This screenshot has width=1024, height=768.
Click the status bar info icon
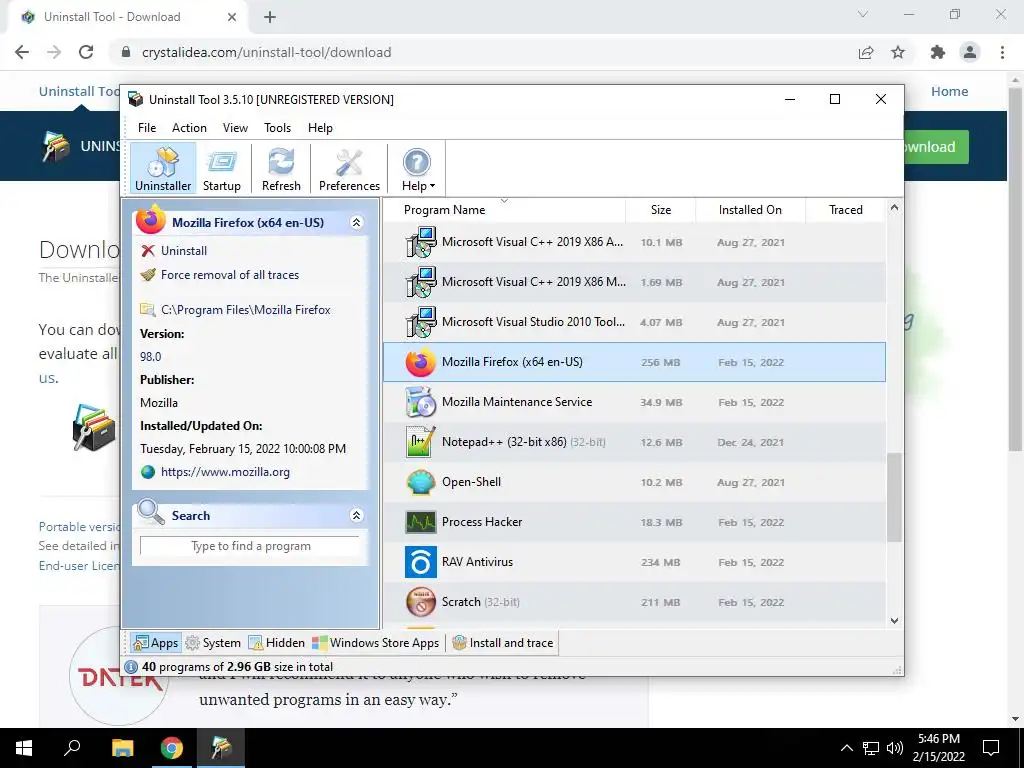coord(131,667)
